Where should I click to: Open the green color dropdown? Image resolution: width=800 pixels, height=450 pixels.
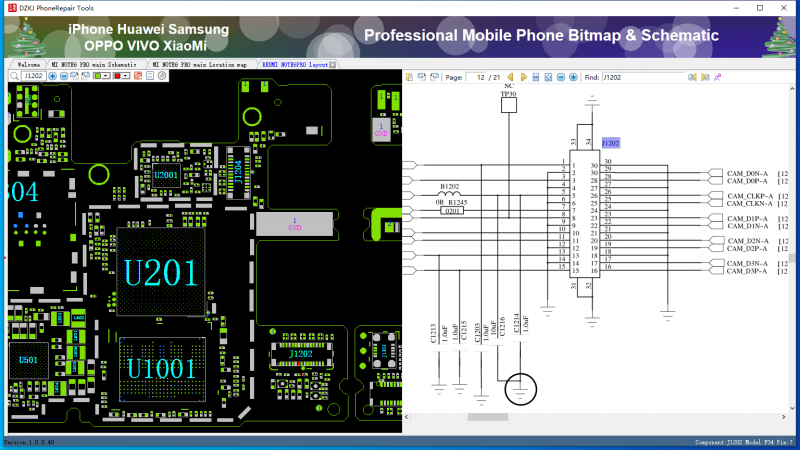[x=106, y=76]
